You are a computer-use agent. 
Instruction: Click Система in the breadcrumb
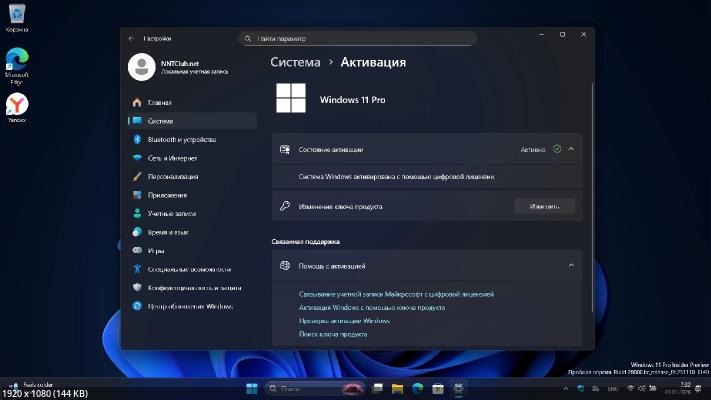(x=296, y=62)
